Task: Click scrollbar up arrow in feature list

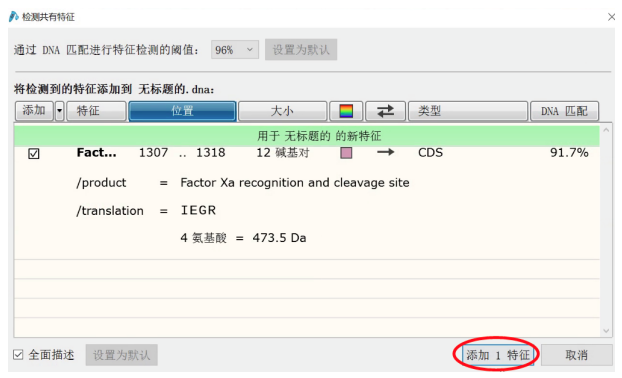Action: 606,130
